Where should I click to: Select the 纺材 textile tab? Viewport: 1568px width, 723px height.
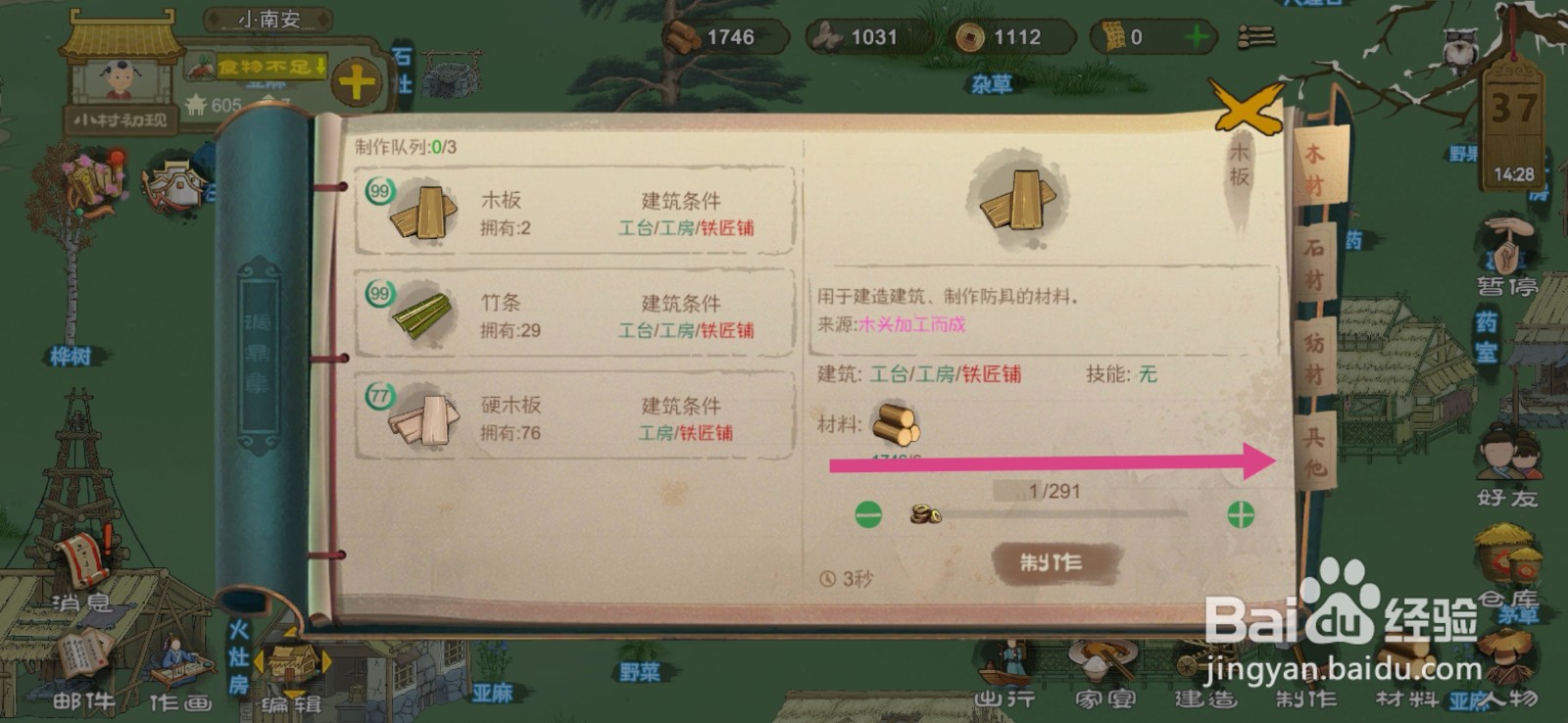point(1315,358)
